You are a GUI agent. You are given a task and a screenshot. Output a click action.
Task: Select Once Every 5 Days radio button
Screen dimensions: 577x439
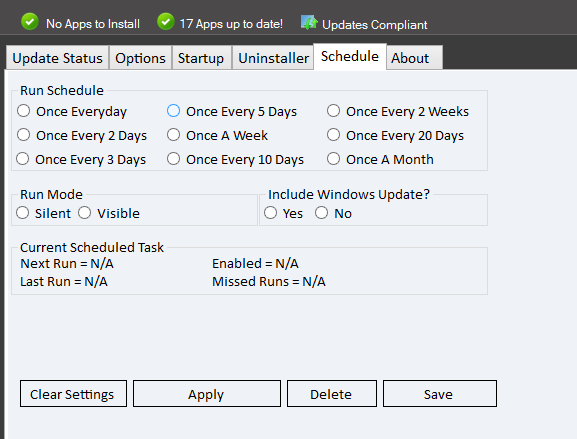173,111
